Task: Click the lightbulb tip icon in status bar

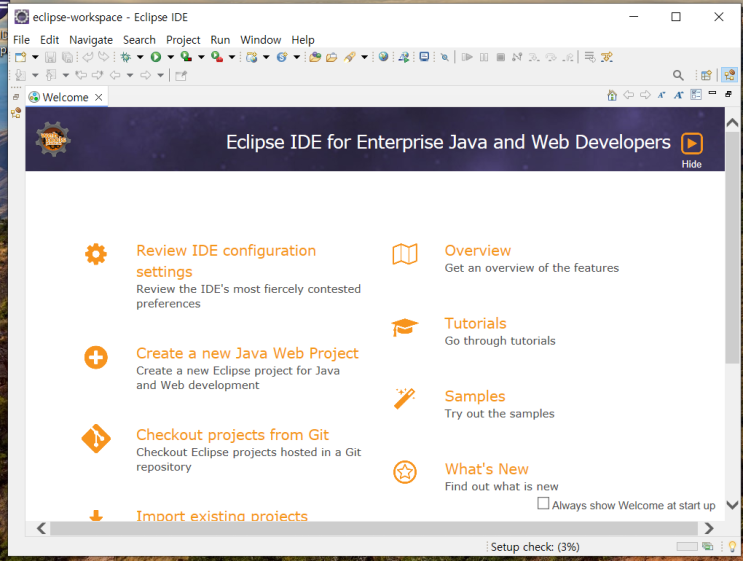Action: [732, 547]
